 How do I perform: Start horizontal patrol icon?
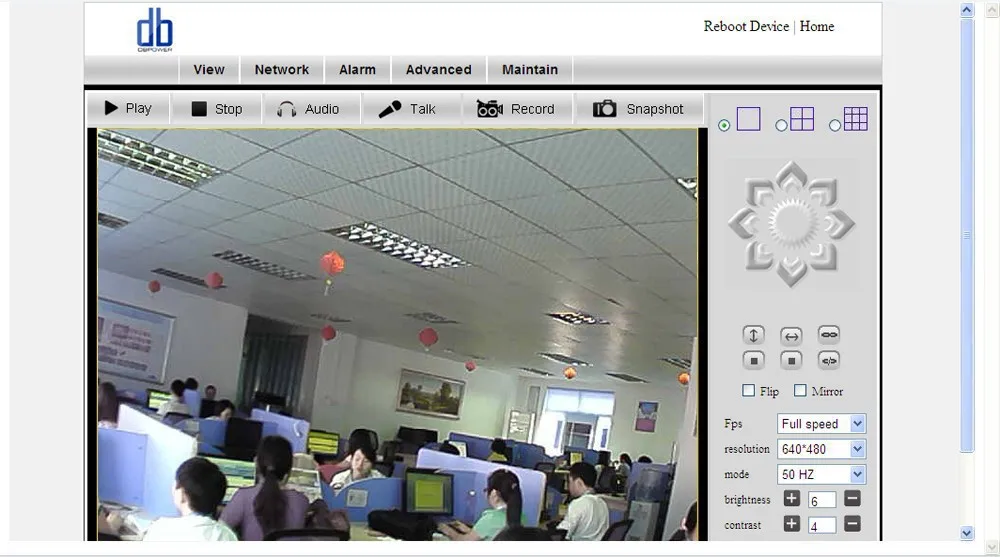(x=791, y=336)
